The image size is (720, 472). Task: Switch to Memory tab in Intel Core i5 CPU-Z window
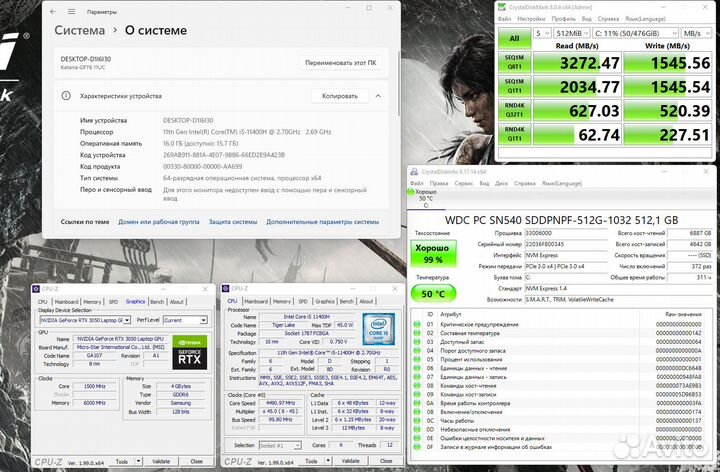(x=281, y=301)
